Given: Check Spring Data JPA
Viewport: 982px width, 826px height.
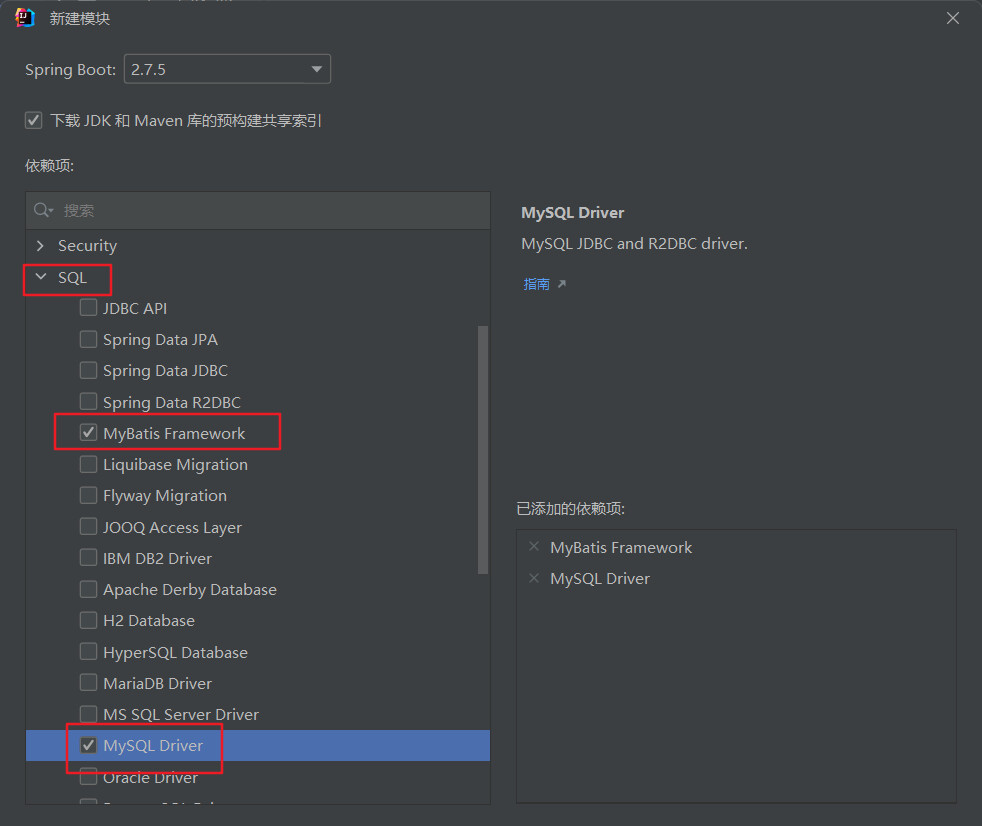Looking at the screenshot, I should tap(88, 339).
